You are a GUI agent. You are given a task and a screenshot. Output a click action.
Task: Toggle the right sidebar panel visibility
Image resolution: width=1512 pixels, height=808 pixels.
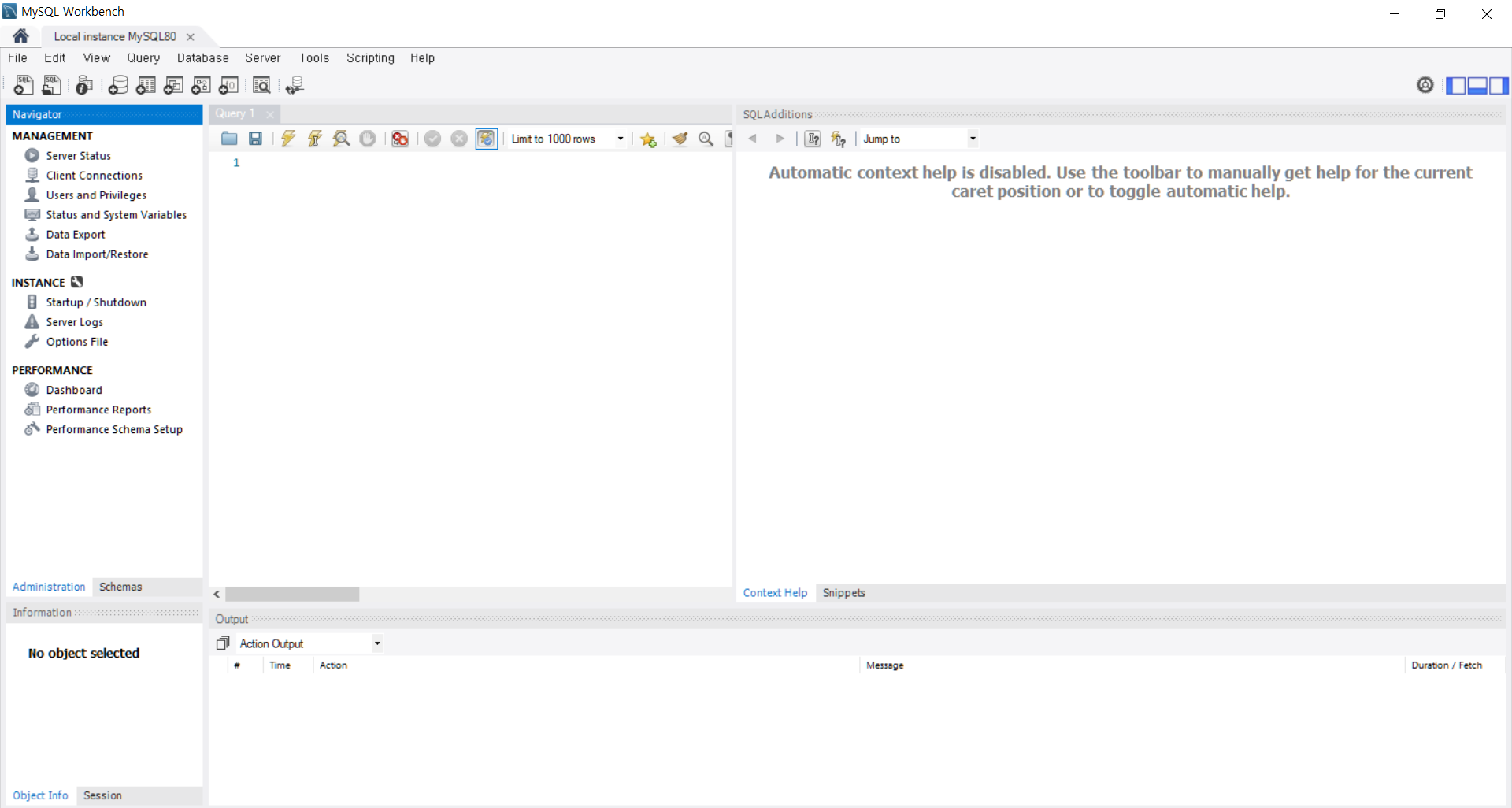[1499, 85]
